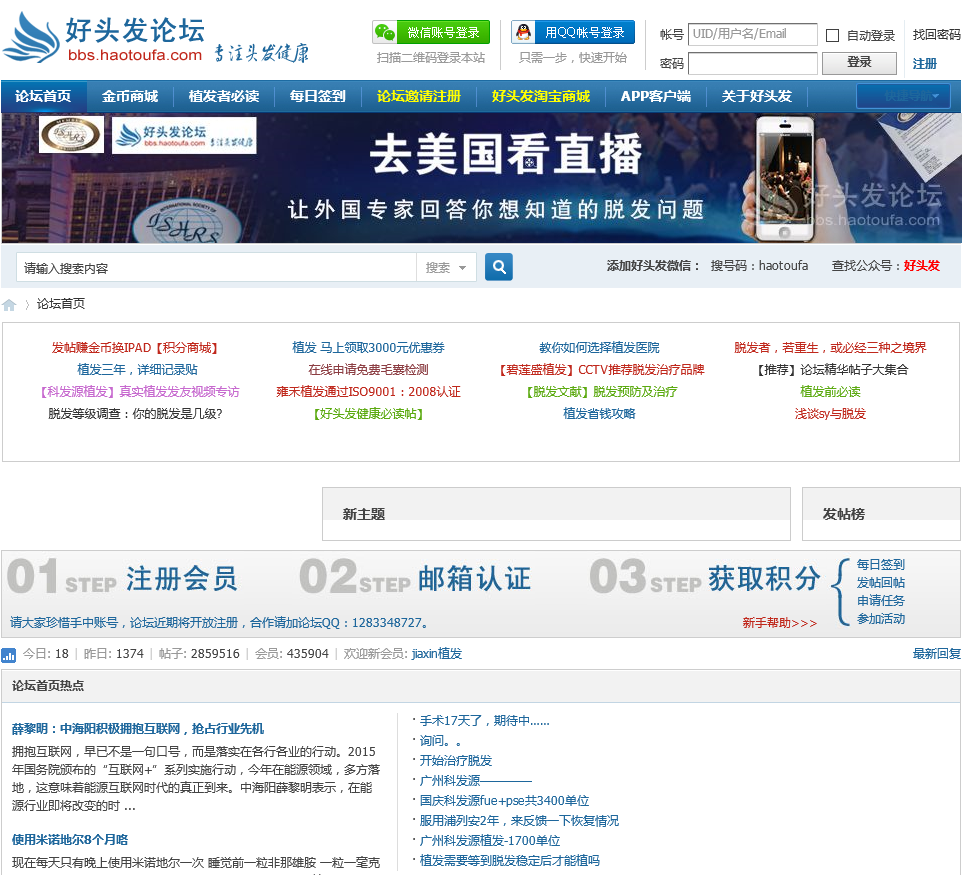Open 植发 马上领取3000元优惠券 link
962x875 pixels.
pyautogui.click(x=368, y=348)
